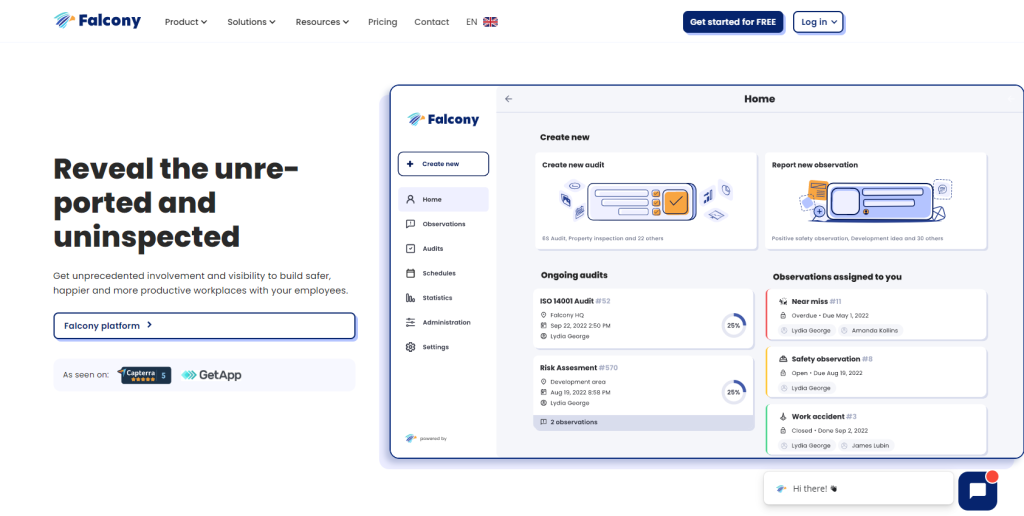1024x516 pixels.
Task: Select Statistics in the app sidebar
Action: (x=443, y=298)
